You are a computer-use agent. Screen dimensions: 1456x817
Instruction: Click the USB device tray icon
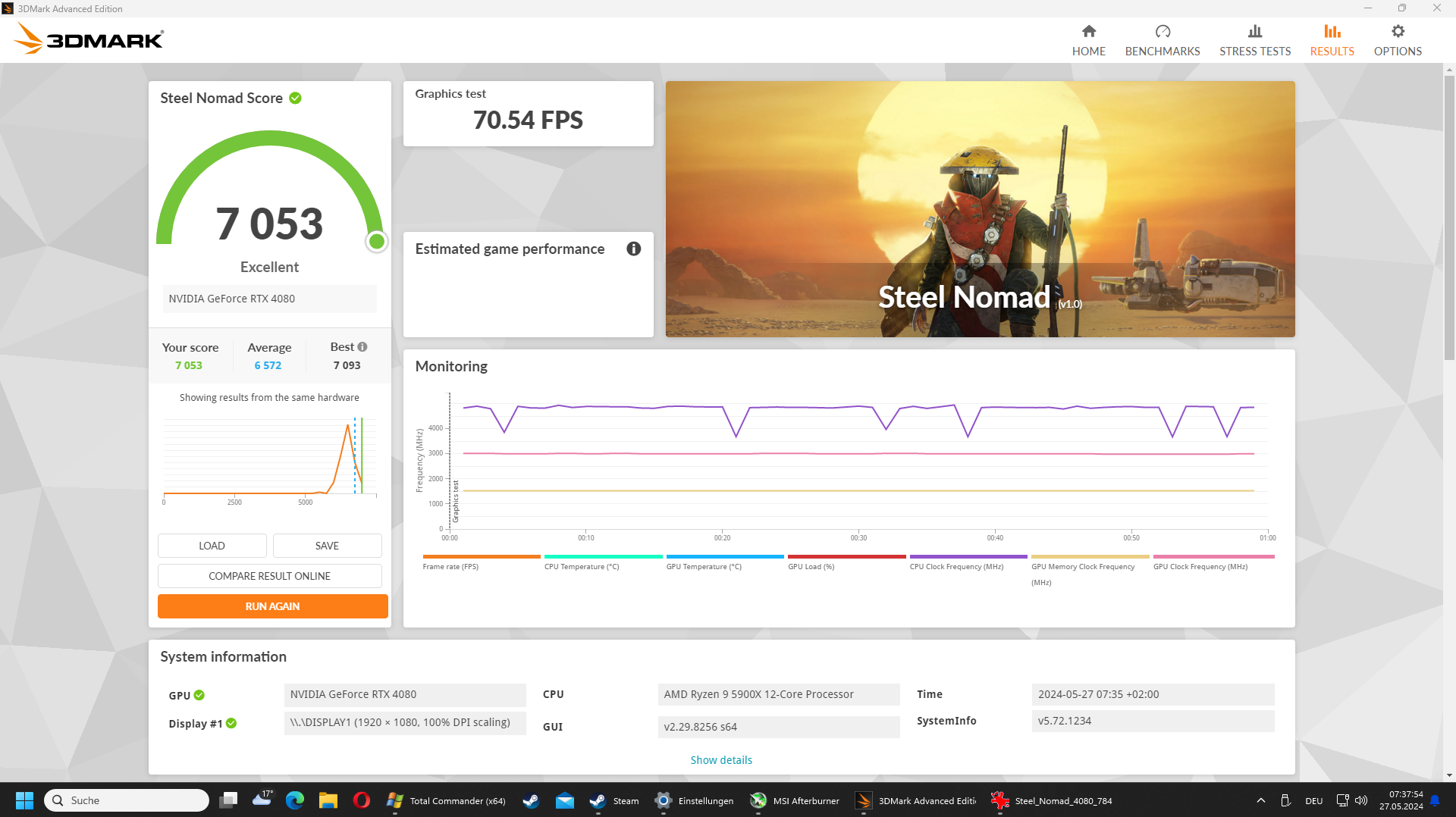1285,800
